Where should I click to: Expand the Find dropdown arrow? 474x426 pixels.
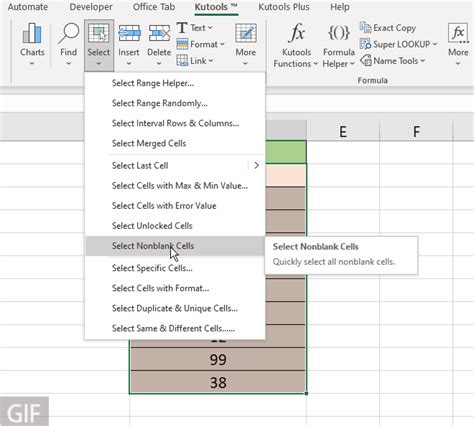point(69,63)
